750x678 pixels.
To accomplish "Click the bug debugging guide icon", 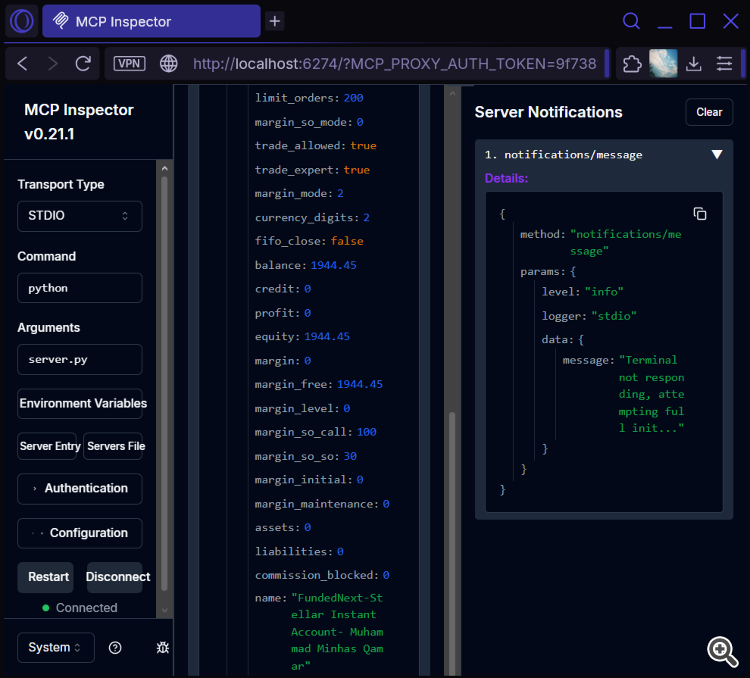I will point(163,647).
